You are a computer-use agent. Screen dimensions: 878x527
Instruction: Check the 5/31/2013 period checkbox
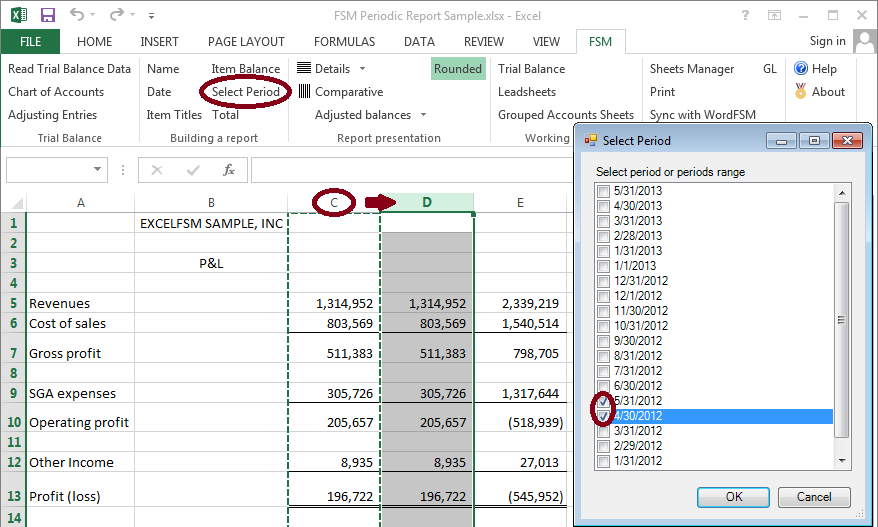(603, 191)
